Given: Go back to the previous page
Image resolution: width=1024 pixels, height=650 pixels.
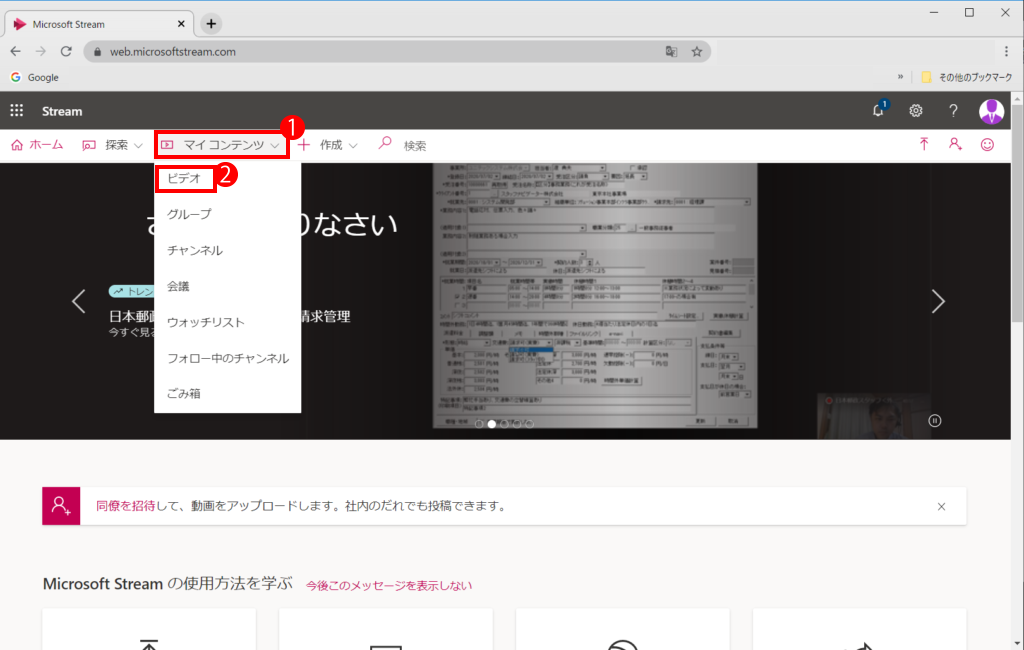Looking at the screenshot, I should [x=16, y=52].
